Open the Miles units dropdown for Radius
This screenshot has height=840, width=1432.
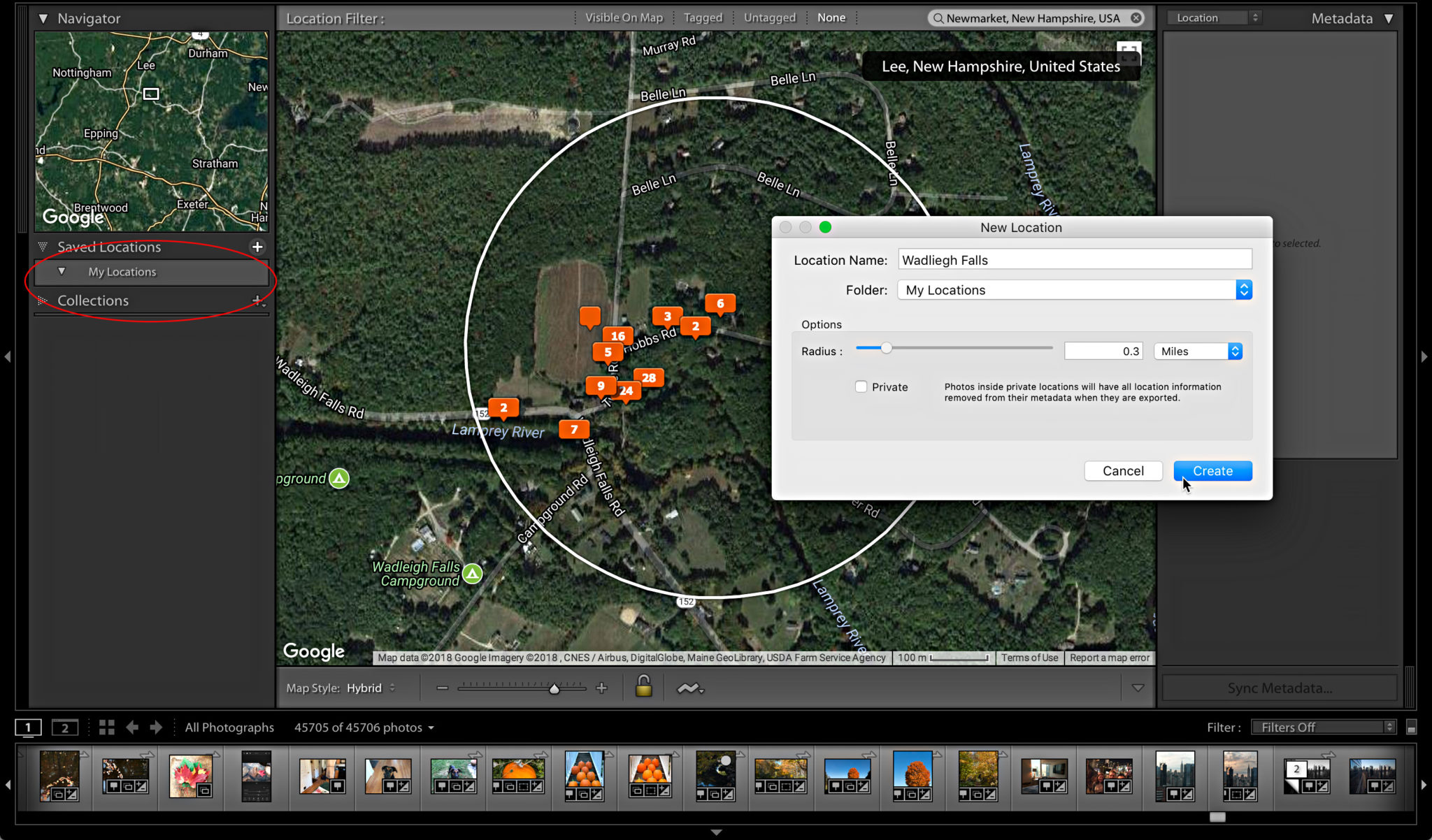[1236, 351]
